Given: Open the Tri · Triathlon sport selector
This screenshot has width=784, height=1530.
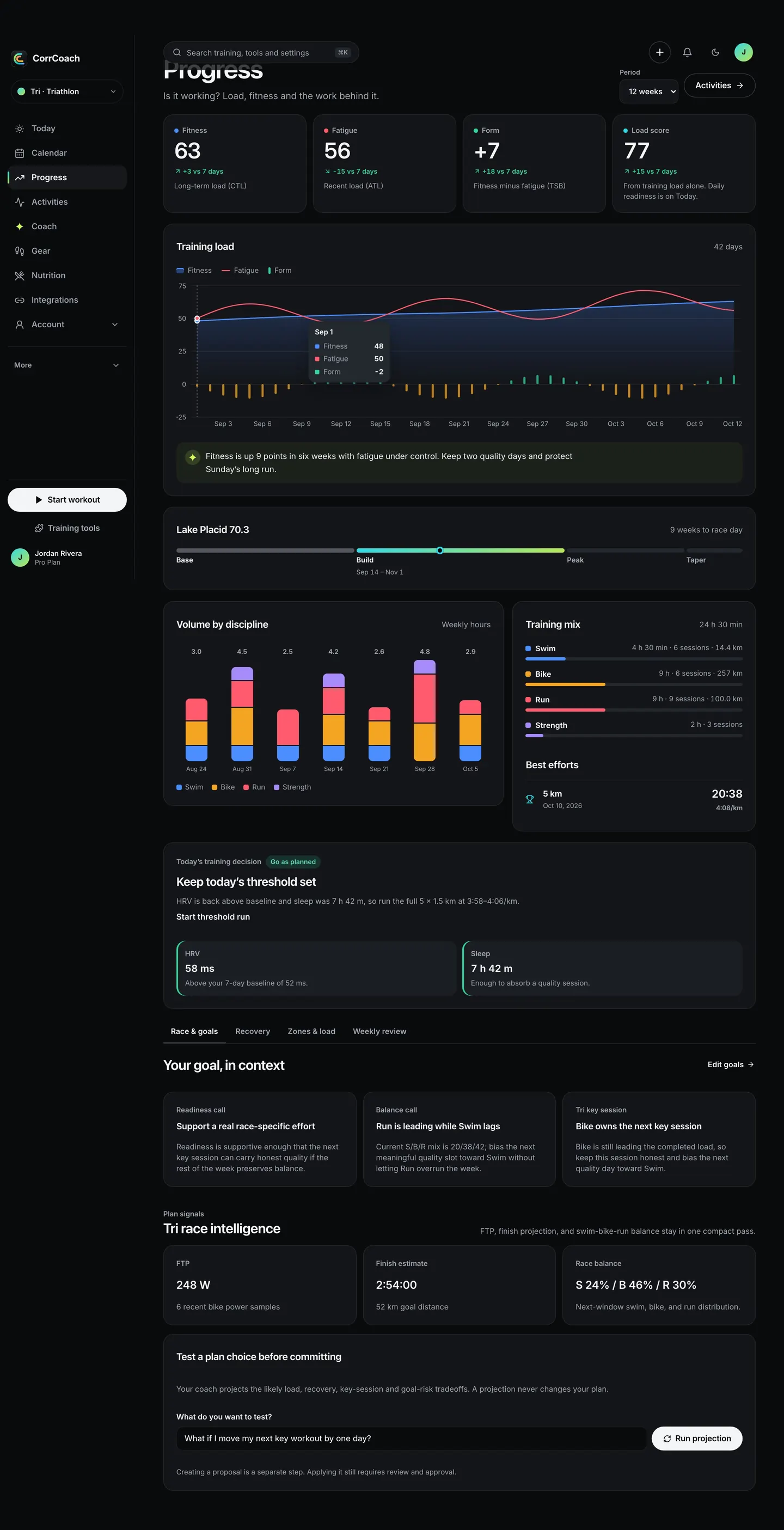Looking at the screenshot, I should pyautogui.click(x=67, y=91).
